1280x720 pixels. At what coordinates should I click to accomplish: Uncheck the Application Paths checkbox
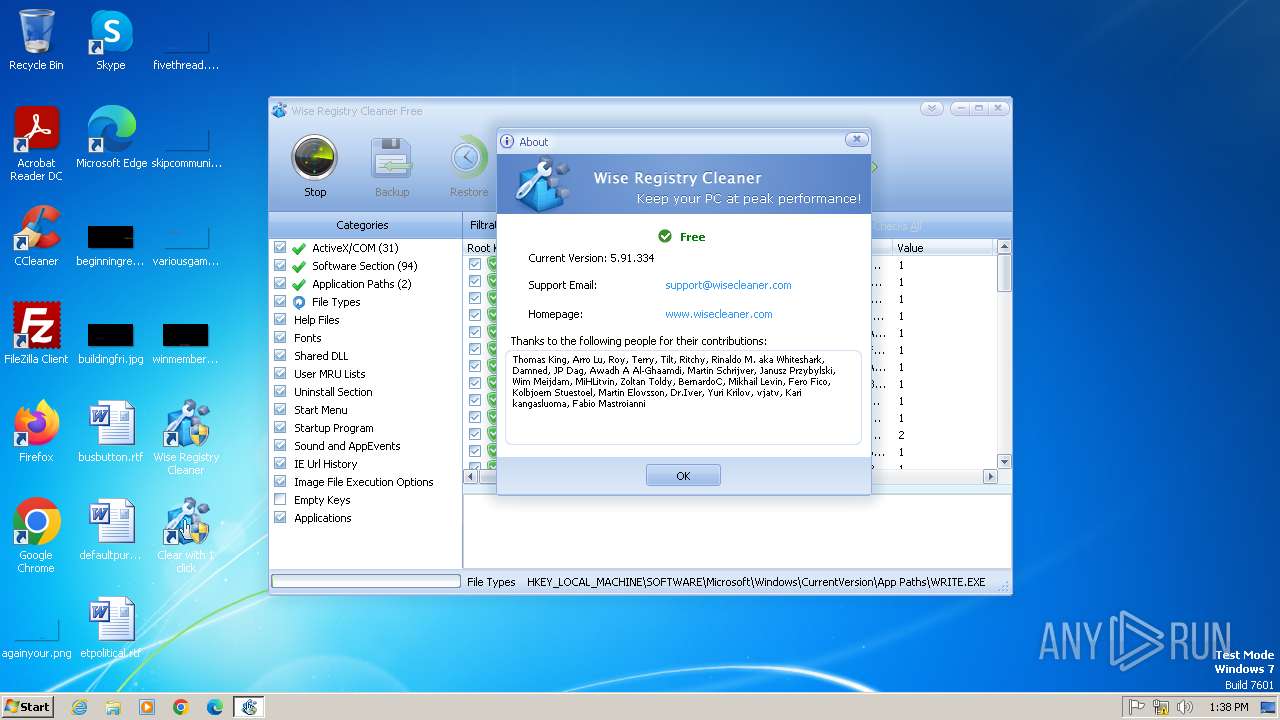click(280, 284)
